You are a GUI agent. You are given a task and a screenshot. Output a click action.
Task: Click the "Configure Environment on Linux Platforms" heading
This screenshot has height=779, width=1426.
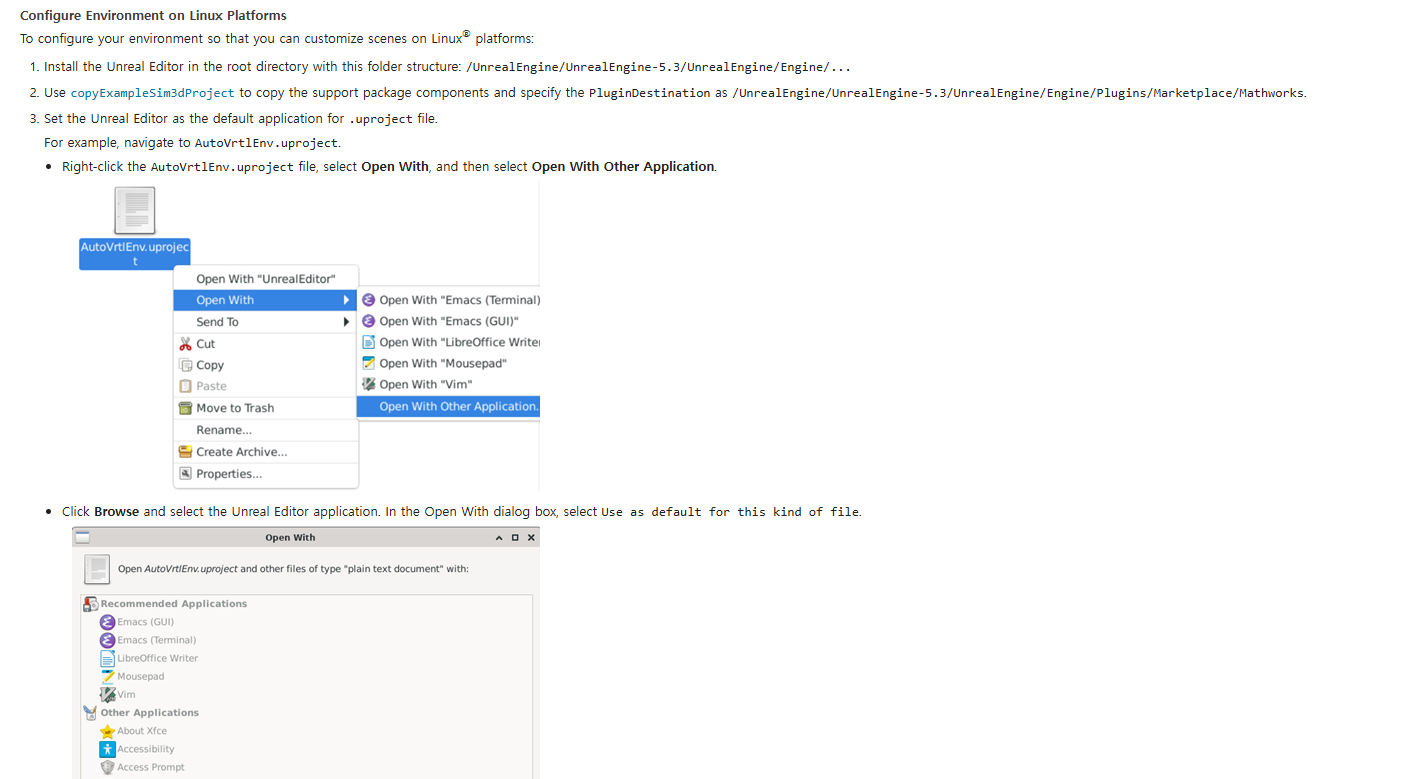[x=153, y=15]
